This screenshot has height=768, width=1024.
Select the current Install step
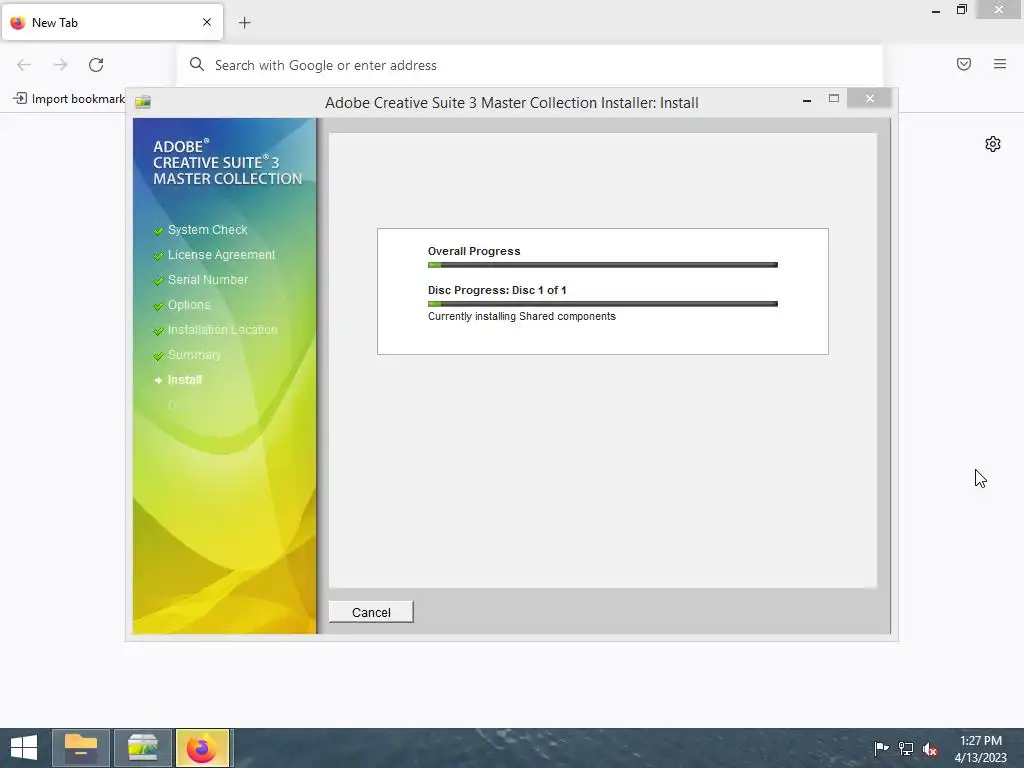[x=184, y=379]
